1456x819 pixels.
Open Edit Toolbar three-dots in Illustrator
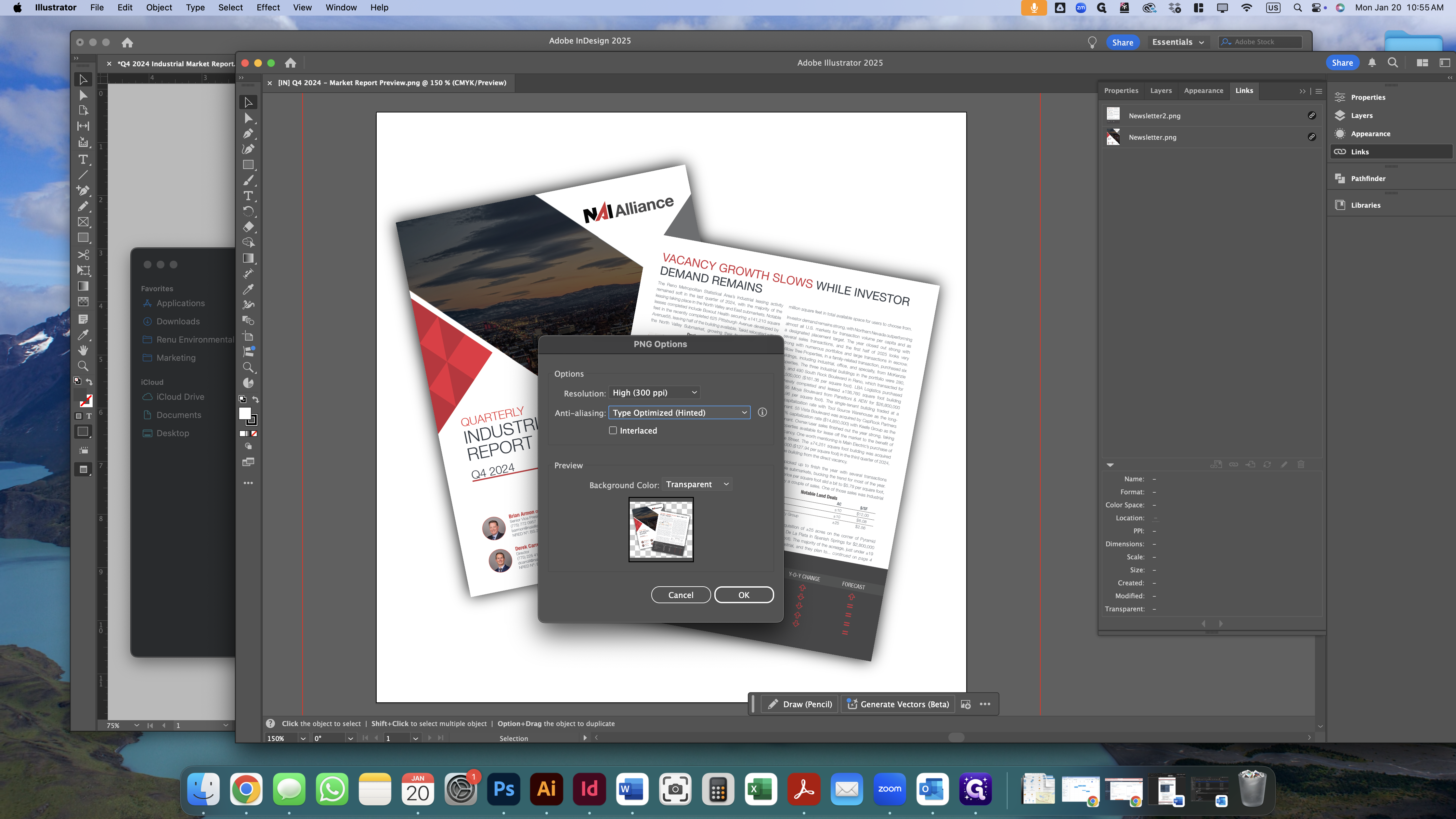[x=248, y=483]
